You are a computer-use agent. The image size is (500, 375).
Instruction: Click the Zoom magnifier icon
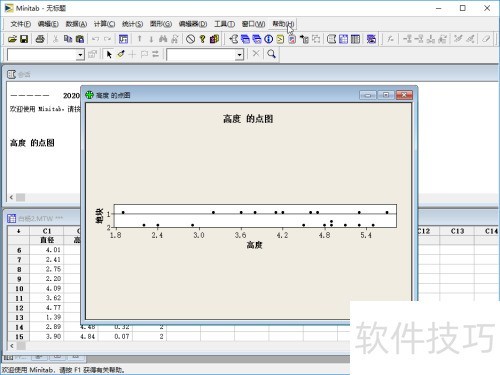(x=271, y=54)
